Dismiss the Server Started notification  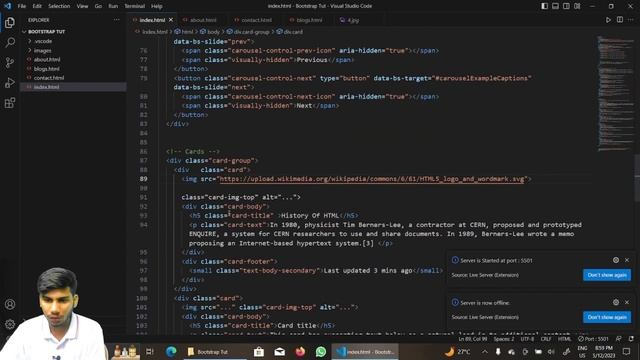click(627, 260)
